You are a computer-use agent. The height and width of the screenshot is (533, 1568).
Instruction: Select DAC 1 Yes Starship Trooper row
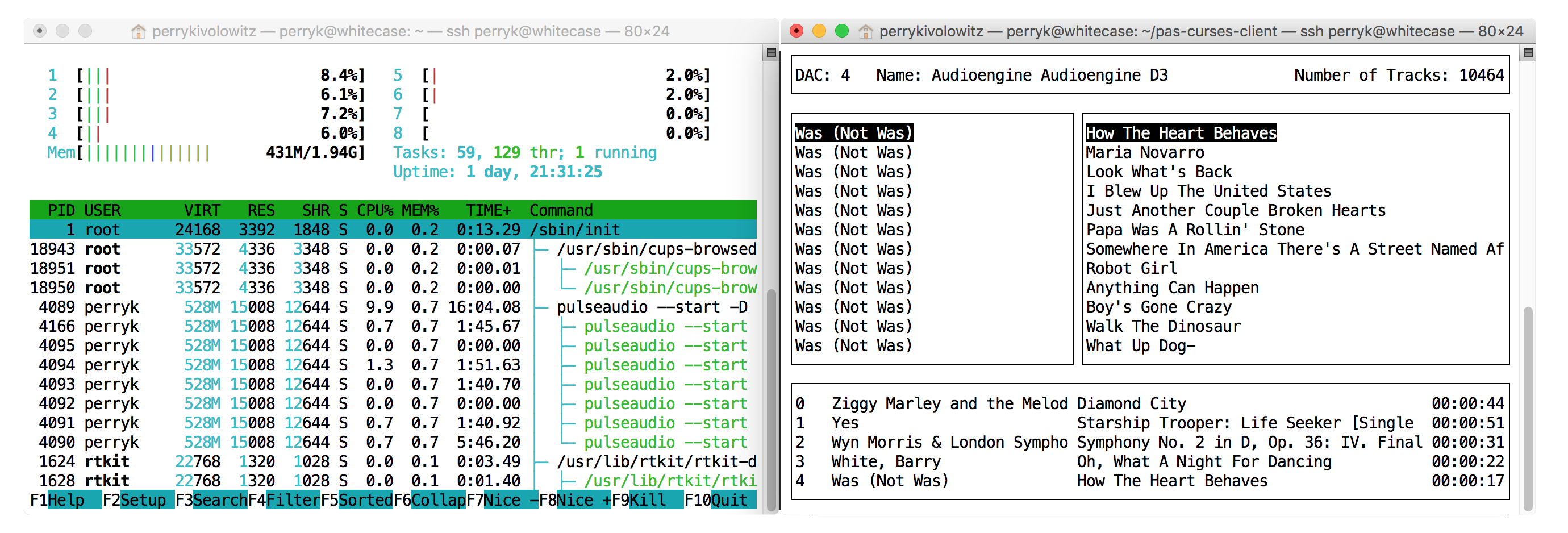pos(1150,423)
